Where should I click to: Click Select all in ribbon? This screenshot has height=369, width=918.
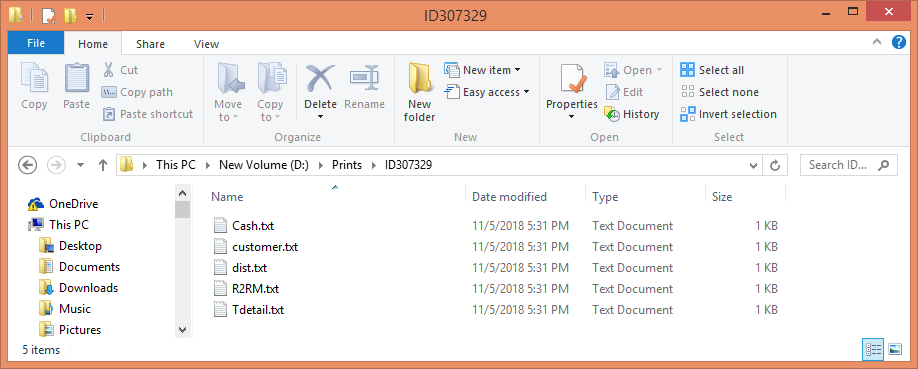point(712,70)
